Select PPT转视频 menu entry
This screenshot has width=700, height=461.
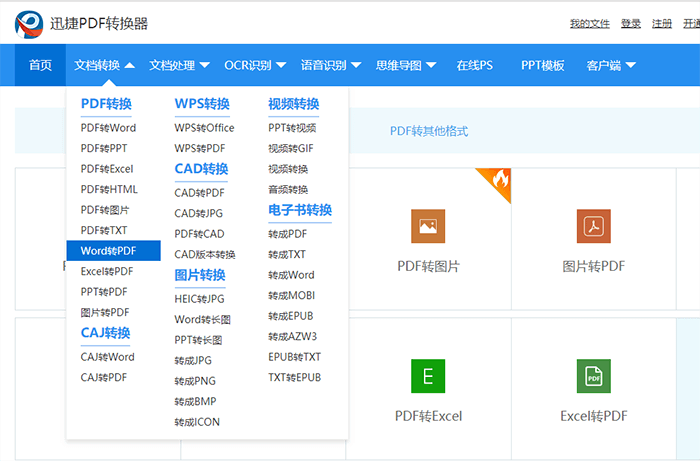[x=292, y=128]
